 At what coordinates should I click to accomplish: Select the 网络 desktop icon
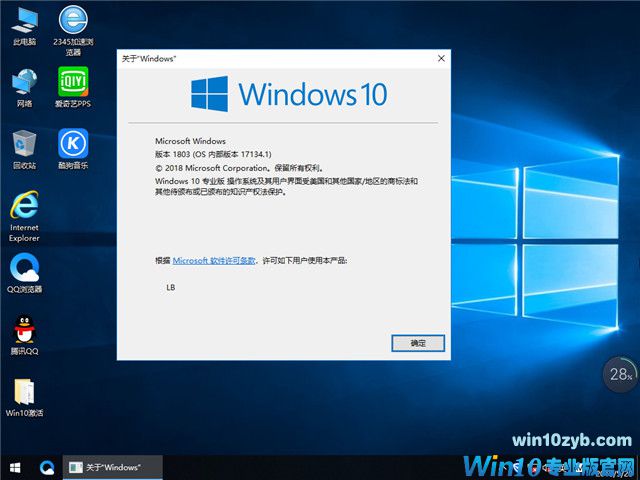click(x=24, y=87)
